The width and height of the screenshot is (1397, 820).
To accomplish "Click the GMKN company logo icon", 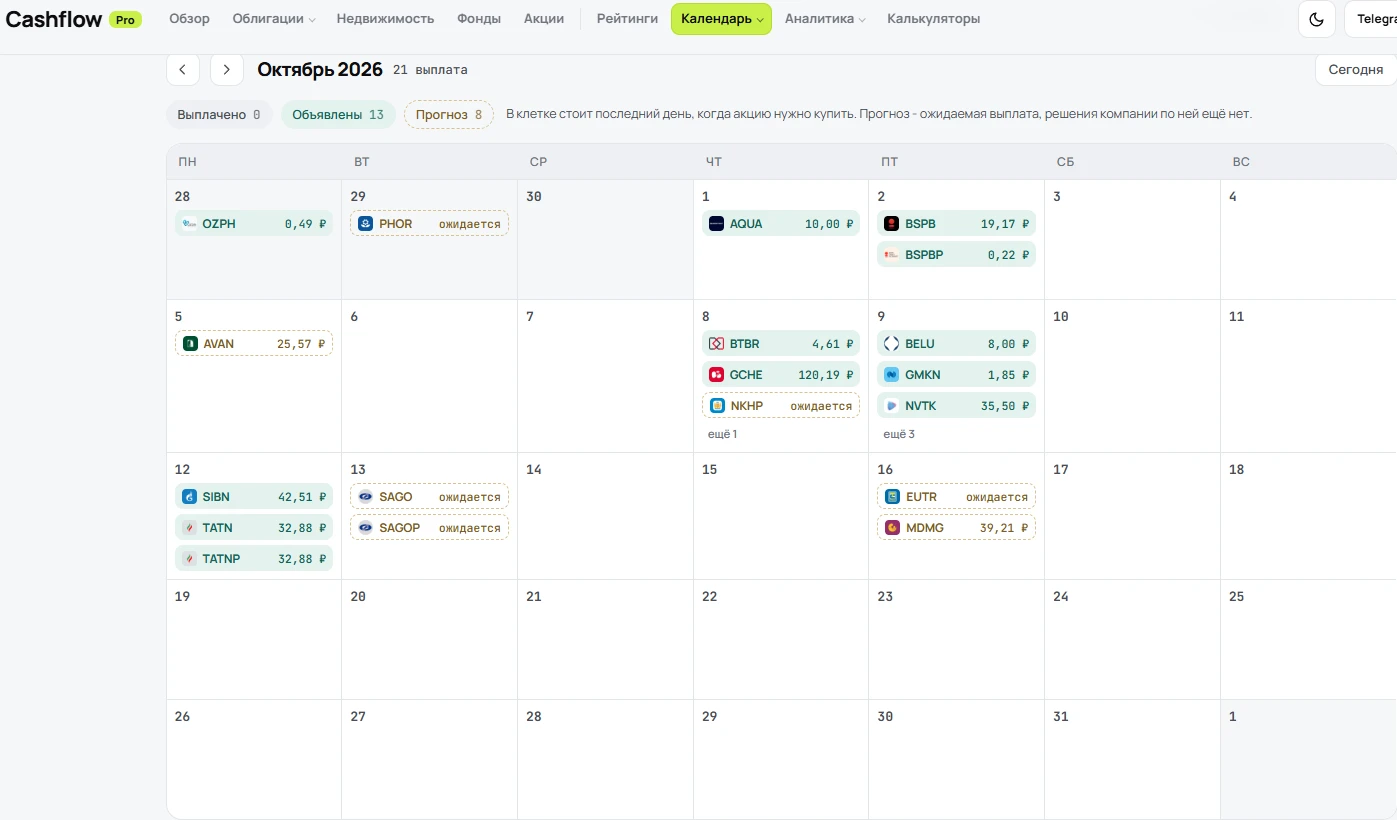I will [892, 375].
